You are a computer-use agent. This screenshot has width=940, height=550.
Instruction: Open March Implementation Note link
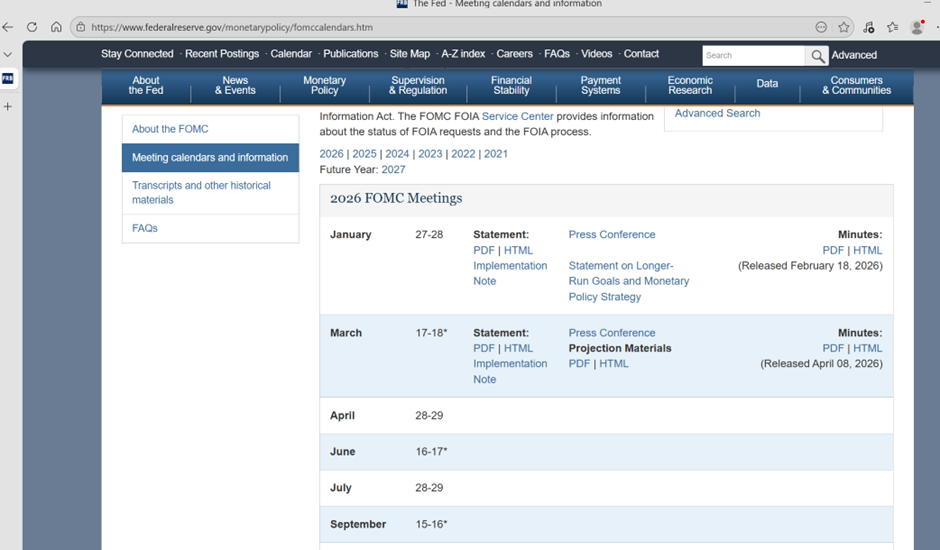coord(510,372)
